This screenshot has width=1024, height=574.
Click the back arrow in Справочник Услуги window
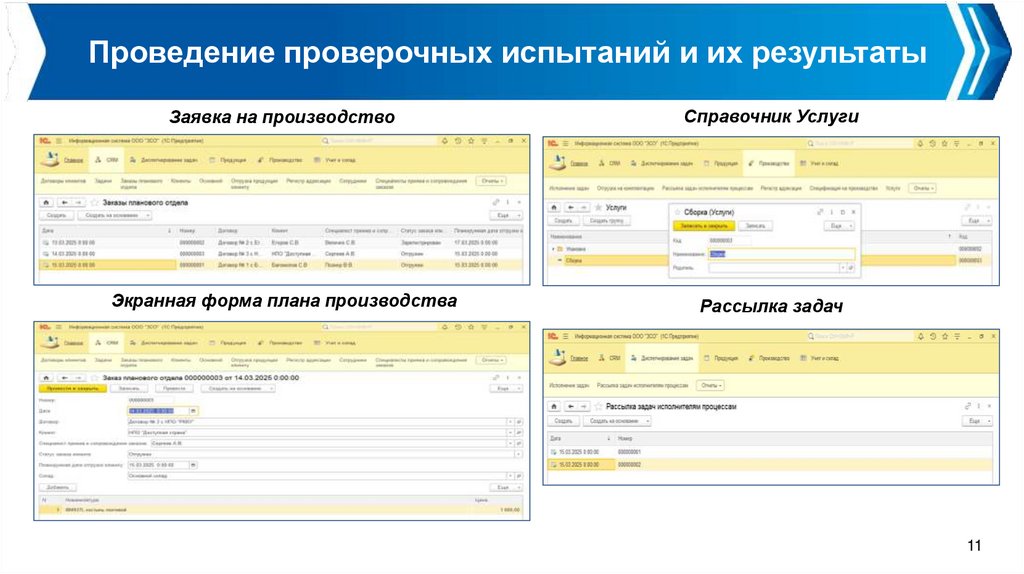tap(571, 208)
